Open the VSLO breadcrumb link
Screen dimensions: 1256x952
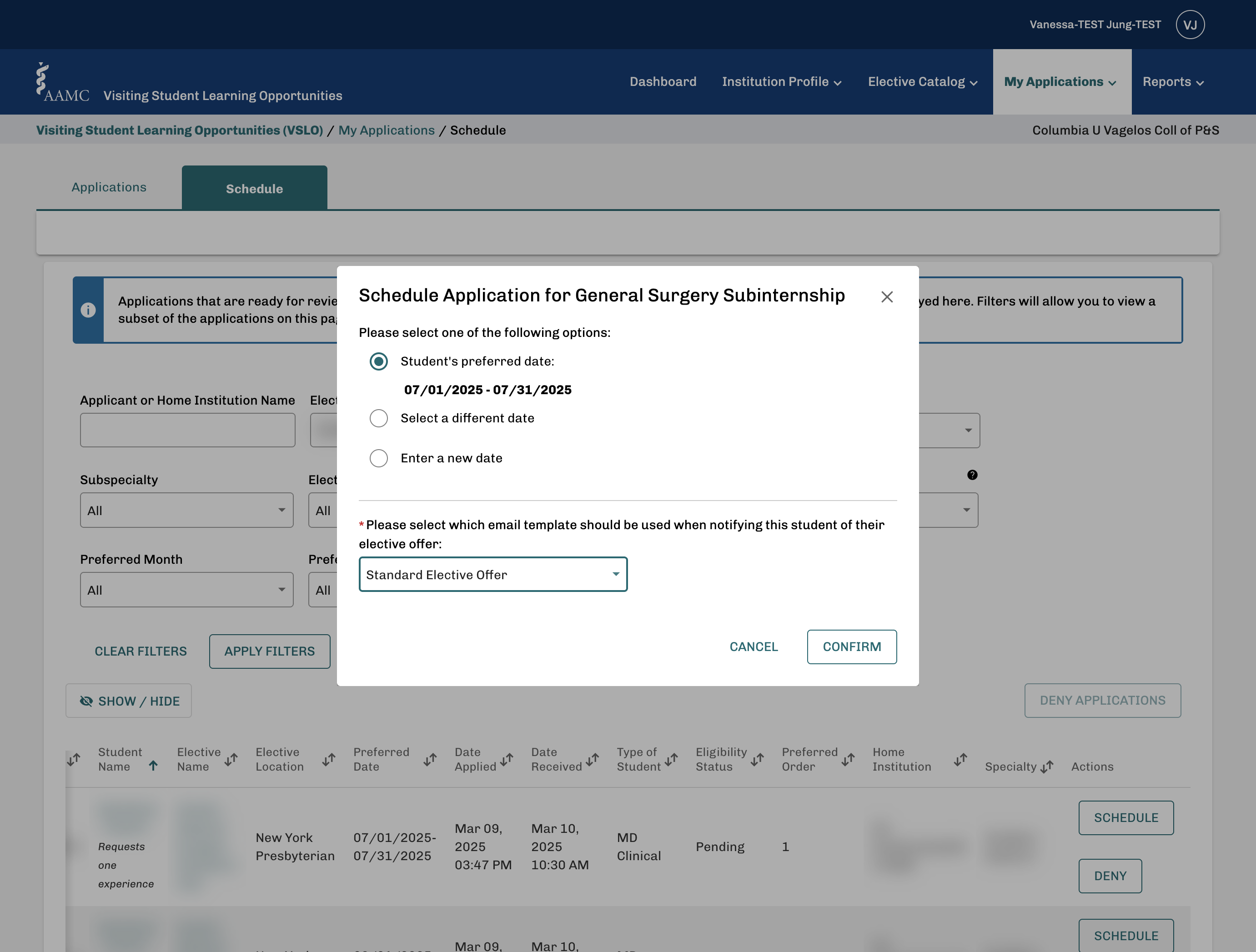(180, 130)
